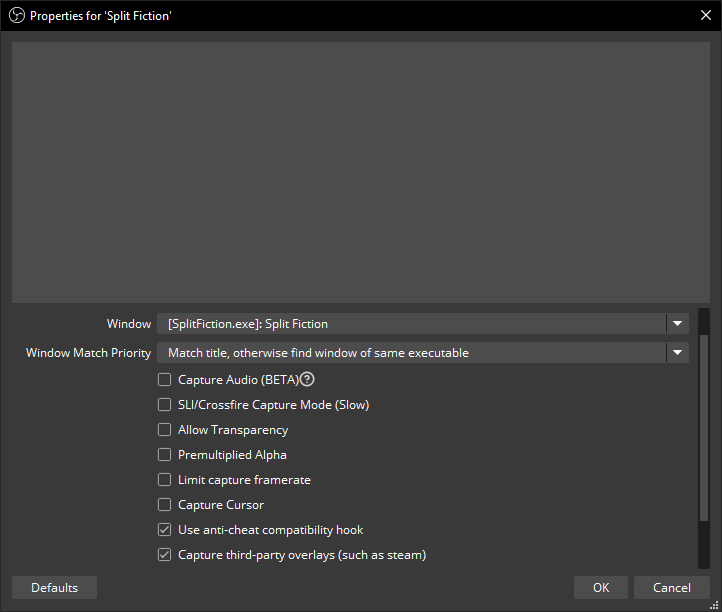
Task: Click the source preview area
Action: 361,172
